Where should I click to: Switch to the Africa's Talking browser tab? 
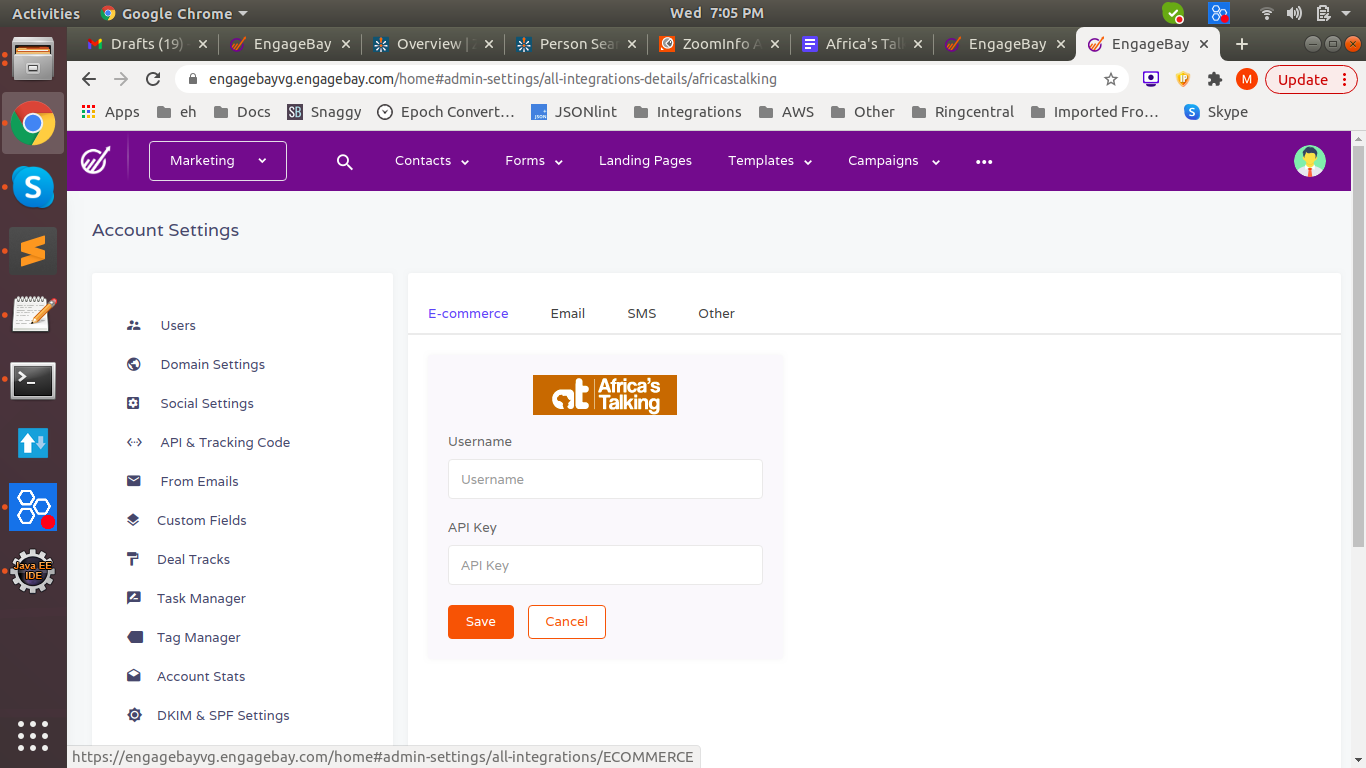862,44
